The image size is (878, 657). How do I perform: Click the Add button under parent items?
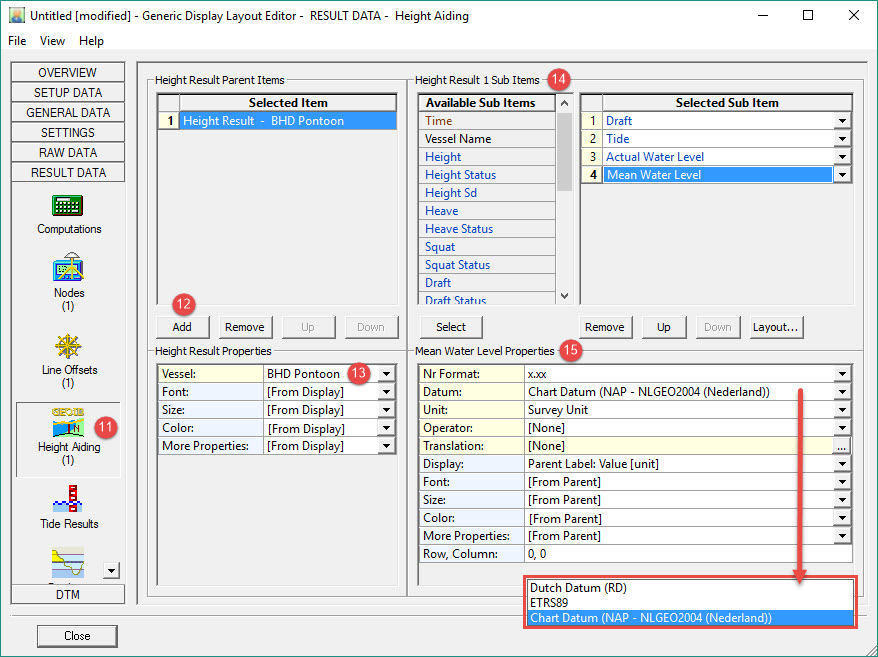182,327
